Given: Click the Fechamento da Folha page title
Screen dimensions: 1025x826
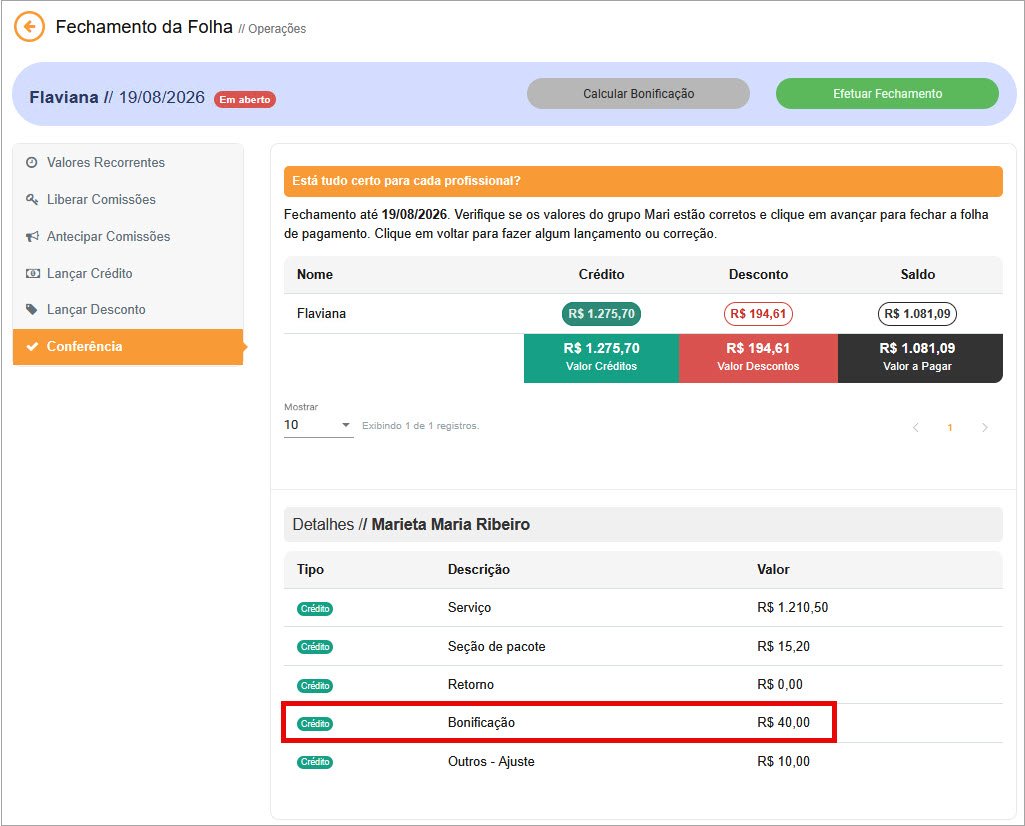Looking at the screenshot, I should (144, 27).
